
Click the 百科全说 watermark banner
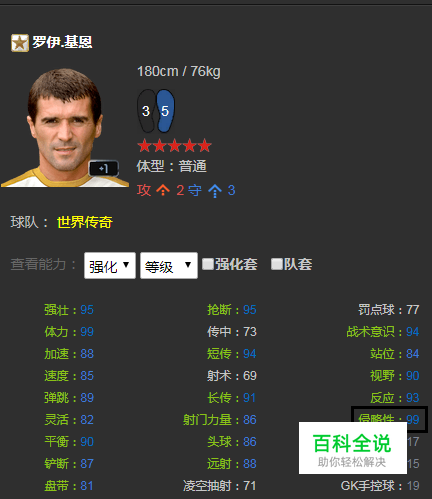coord(353,448)
